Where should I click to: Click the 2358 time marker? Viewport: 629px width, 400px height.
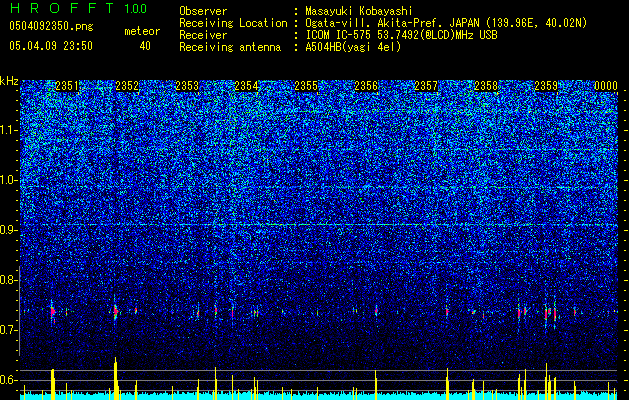(486, 86)
